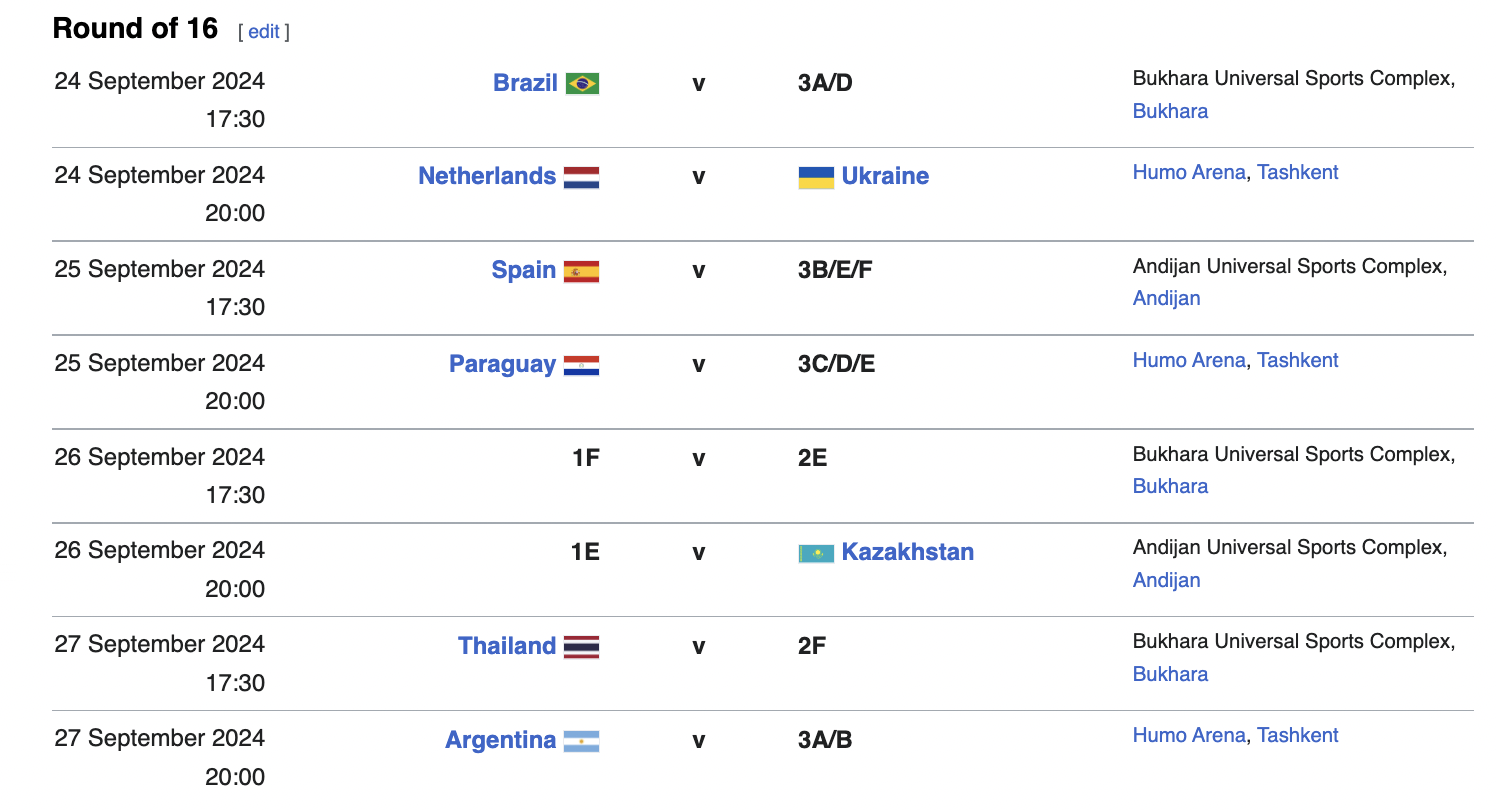Click the Argentina flag icon

coord(581,741)
